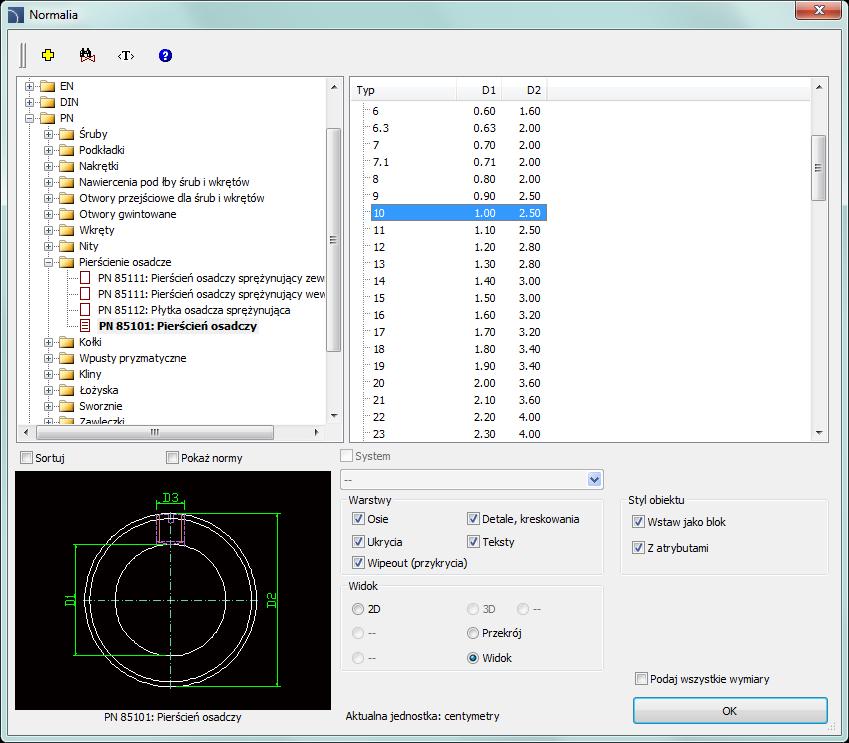
Task: Confirm with the OK button
Action: (730, 711)
